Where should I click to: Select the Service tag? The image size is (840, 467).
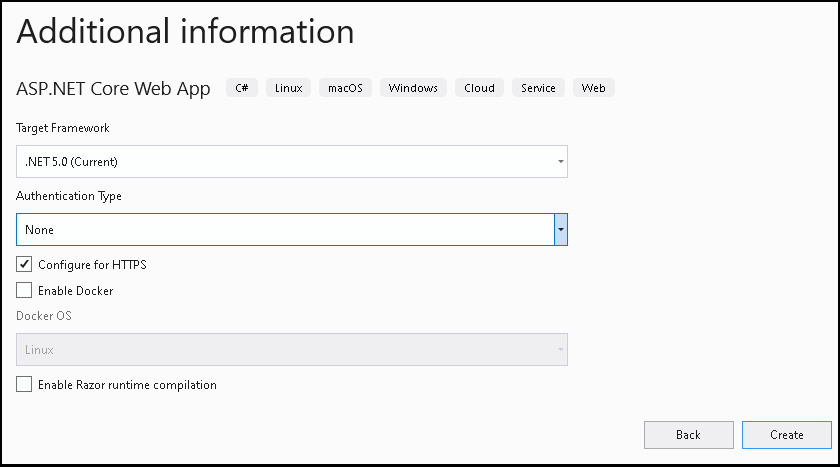coord(538,88)
